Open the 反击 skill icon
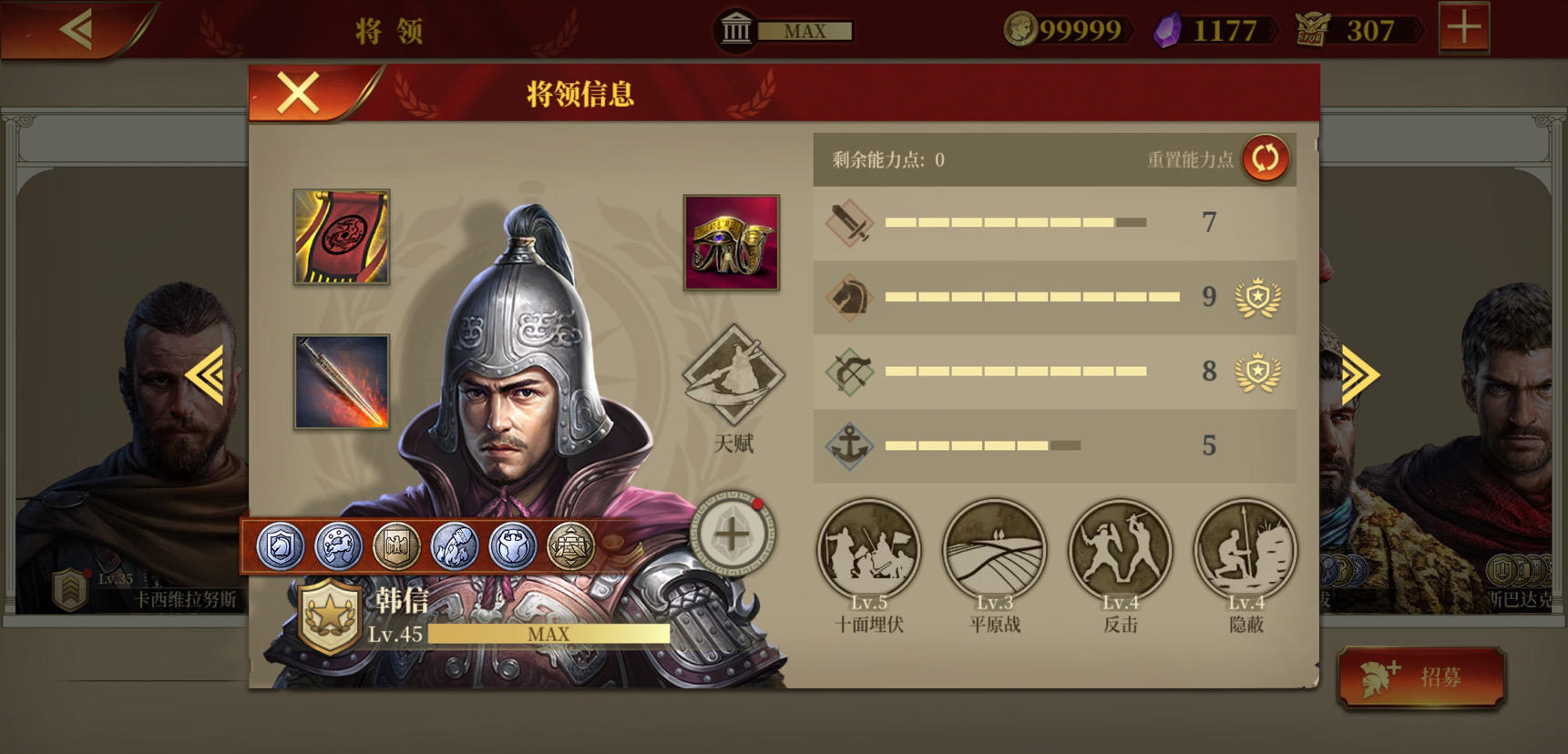Image resolution: width=1568 pixels, height=754 pixels. coord(1120,549)
